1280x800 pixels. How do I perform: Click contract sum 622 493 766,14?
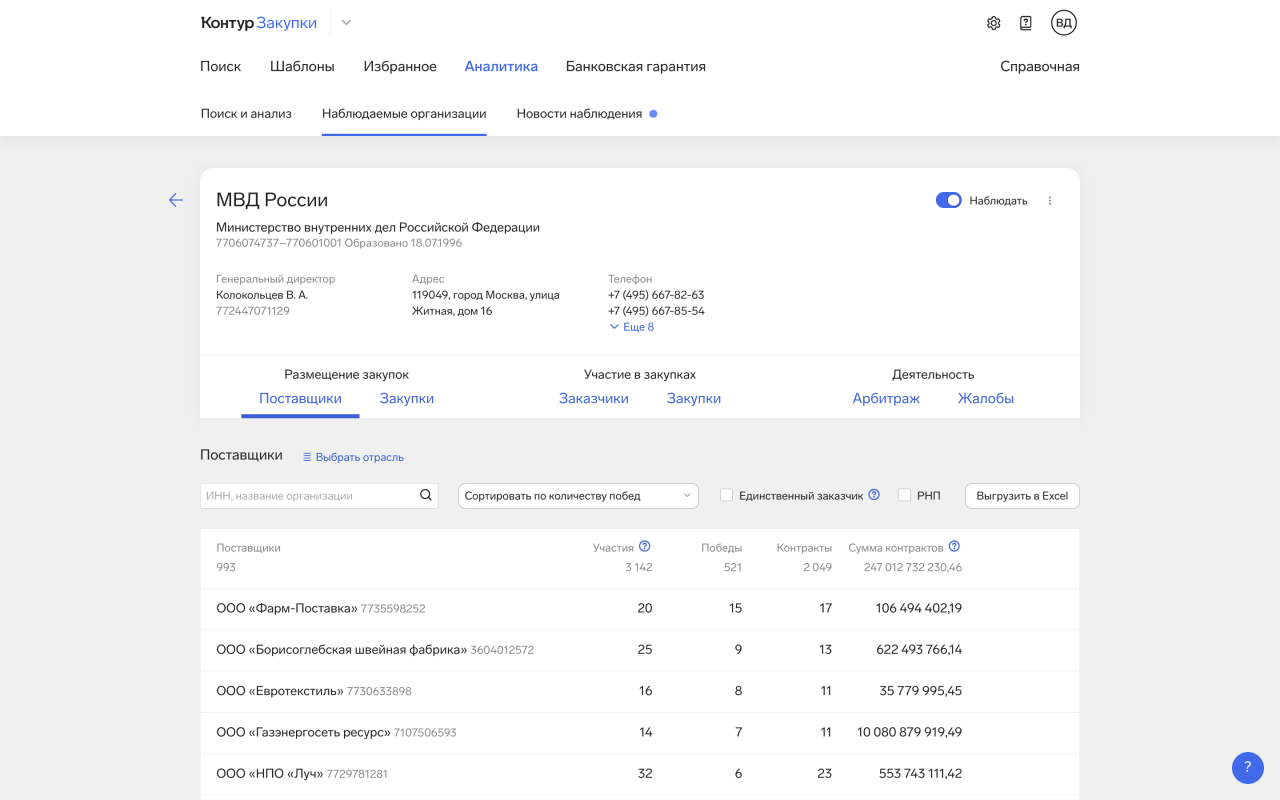coord(919,649)
